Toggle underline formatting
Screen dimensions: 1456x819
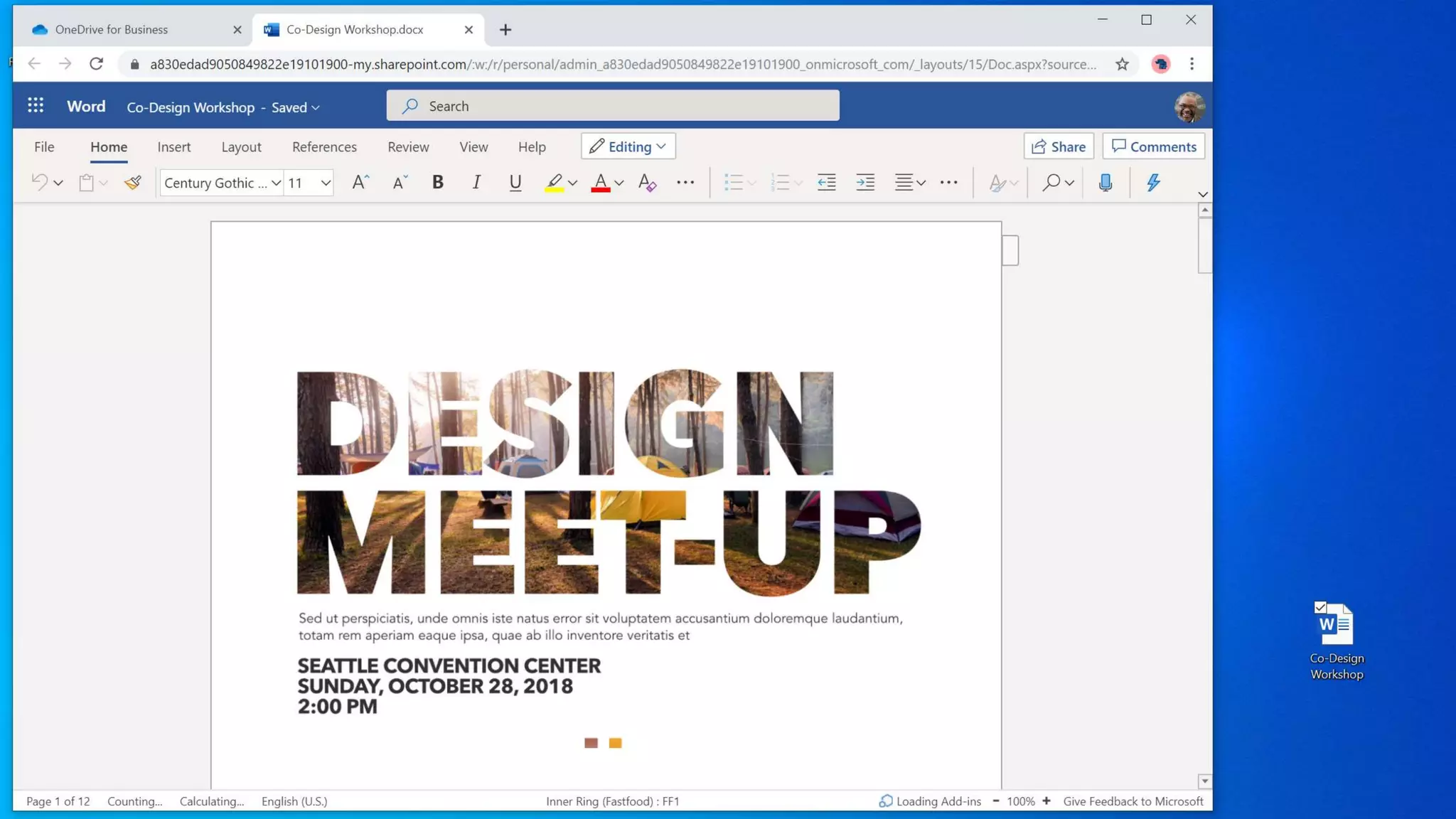(515, 183)
